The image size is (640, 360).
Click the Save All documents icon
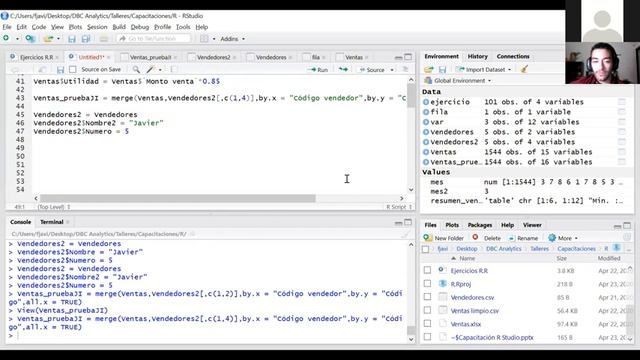(86, 39)
